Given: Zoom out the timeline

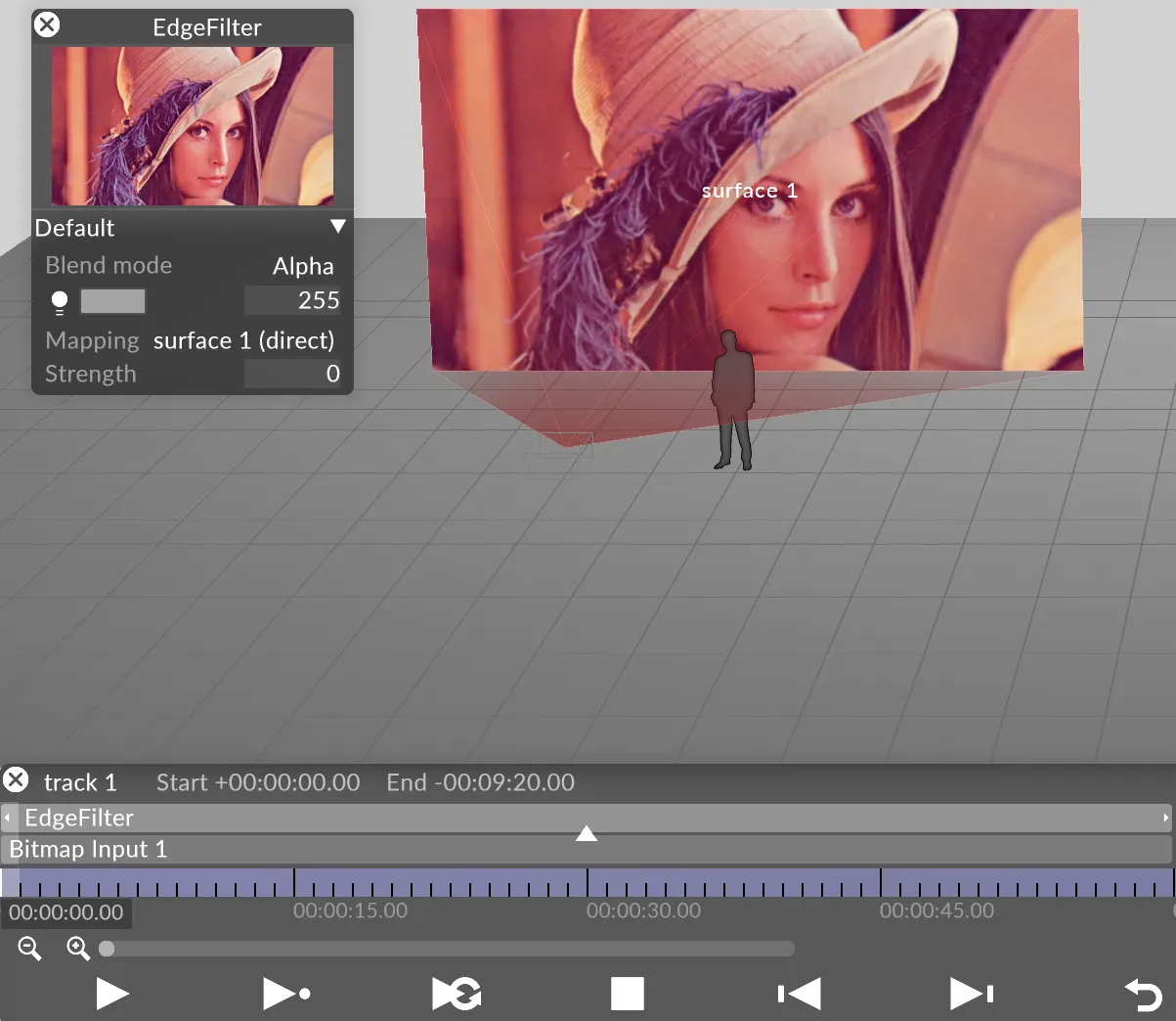Looking at the screenshot, I should point(29,948).
